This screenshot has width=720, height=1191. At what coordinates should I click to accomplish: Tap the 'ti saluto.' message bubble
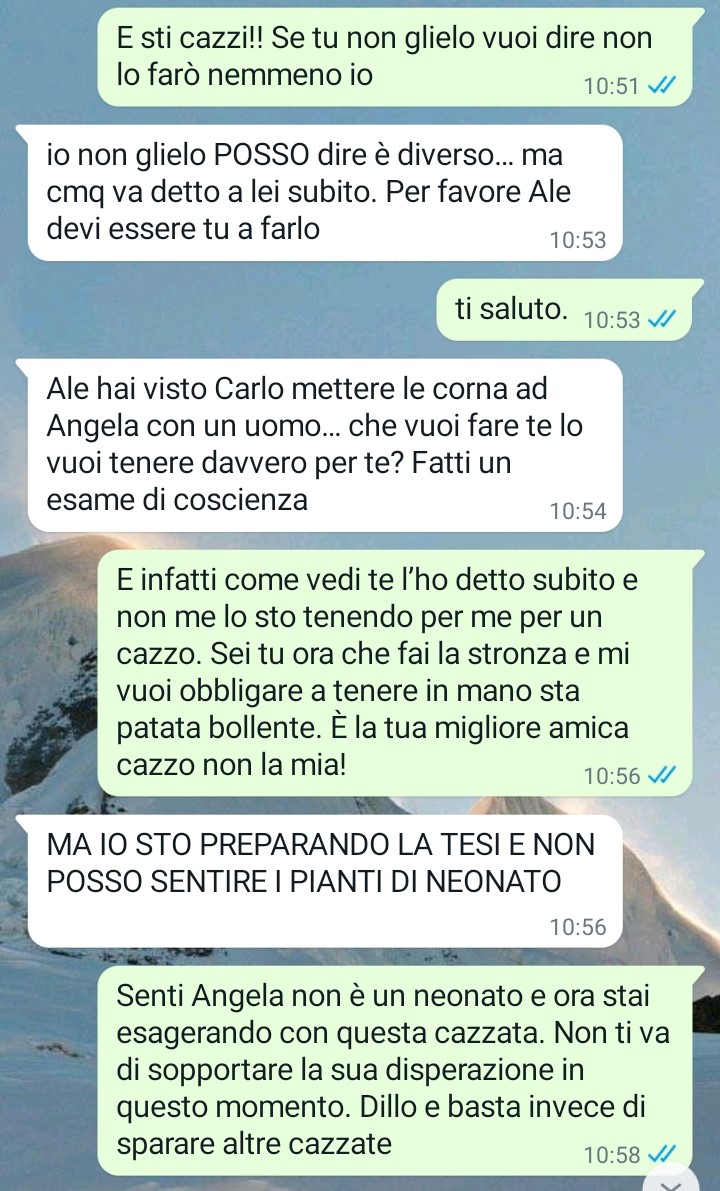564,310
